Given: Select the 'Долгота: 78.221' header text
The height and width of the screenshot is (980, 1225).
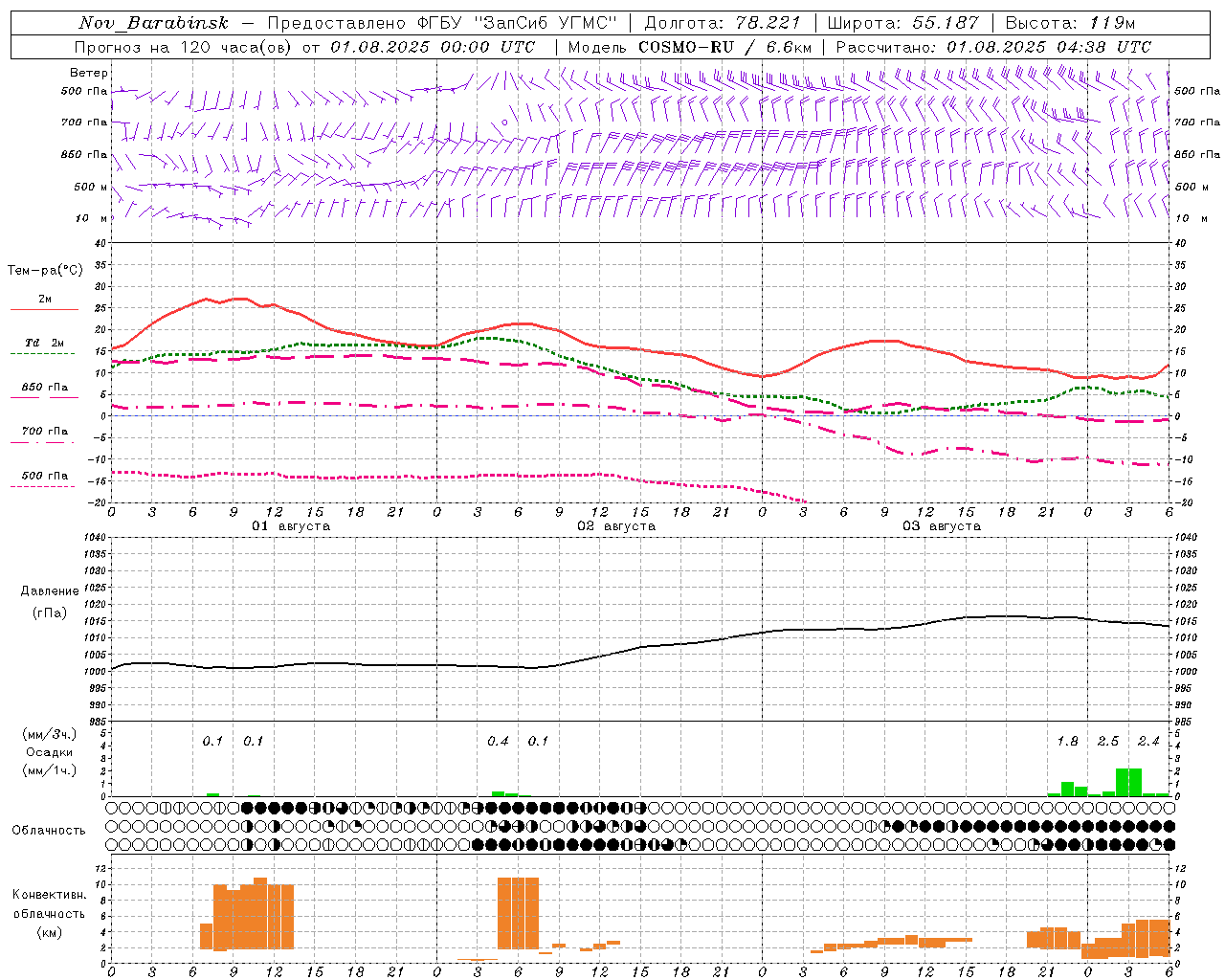Looking at the screenshot, I should (722, 23).
